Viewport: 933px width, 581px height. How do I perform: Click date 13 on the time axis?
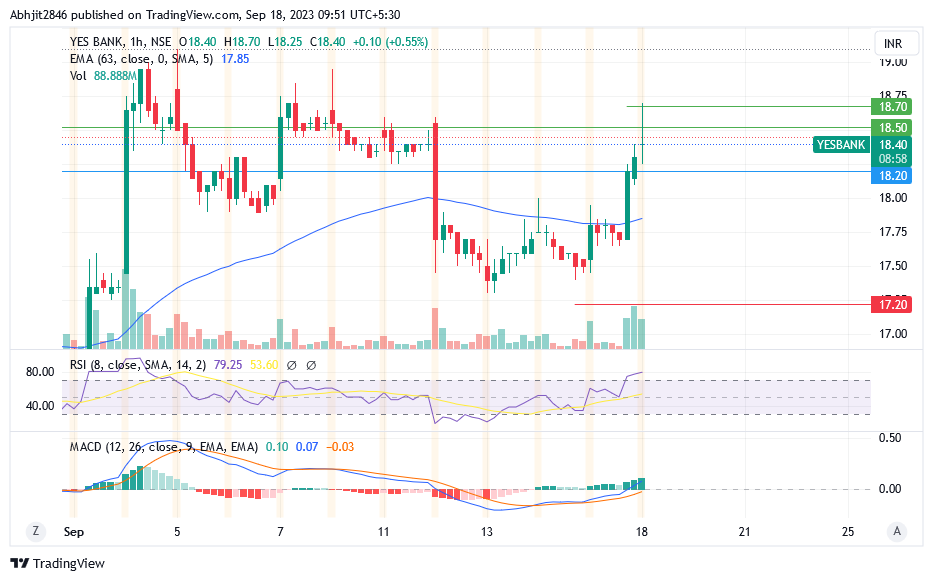pos(487,532)
